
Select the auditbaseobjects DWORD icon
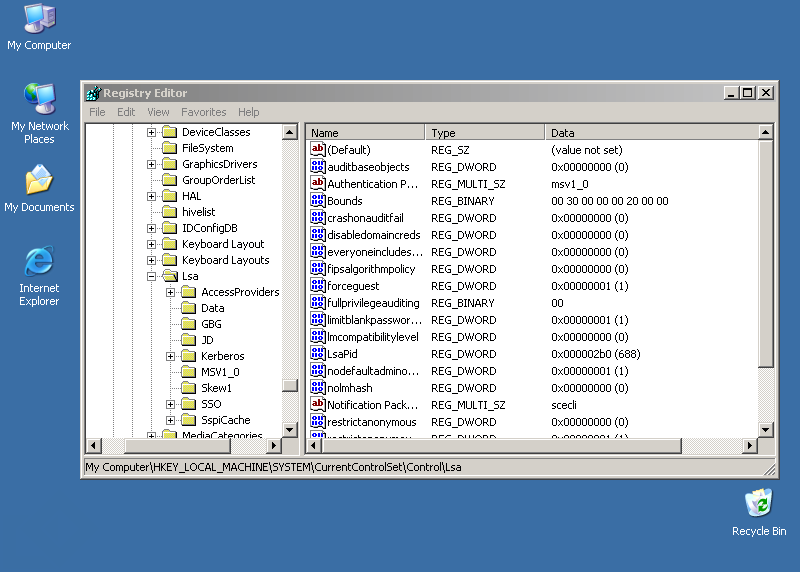point(317,166)
